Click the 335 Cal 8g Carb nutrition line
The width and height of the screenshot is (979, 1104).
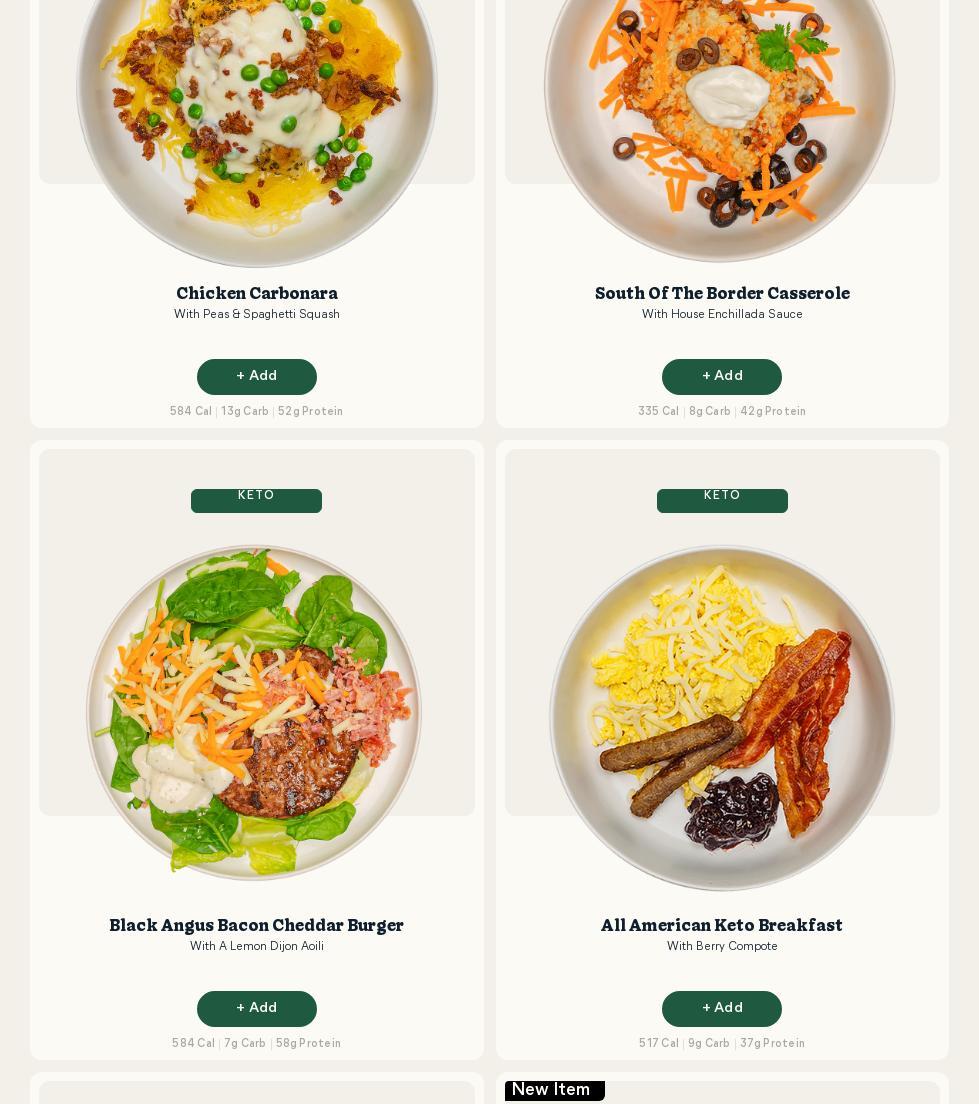point(722,411)
